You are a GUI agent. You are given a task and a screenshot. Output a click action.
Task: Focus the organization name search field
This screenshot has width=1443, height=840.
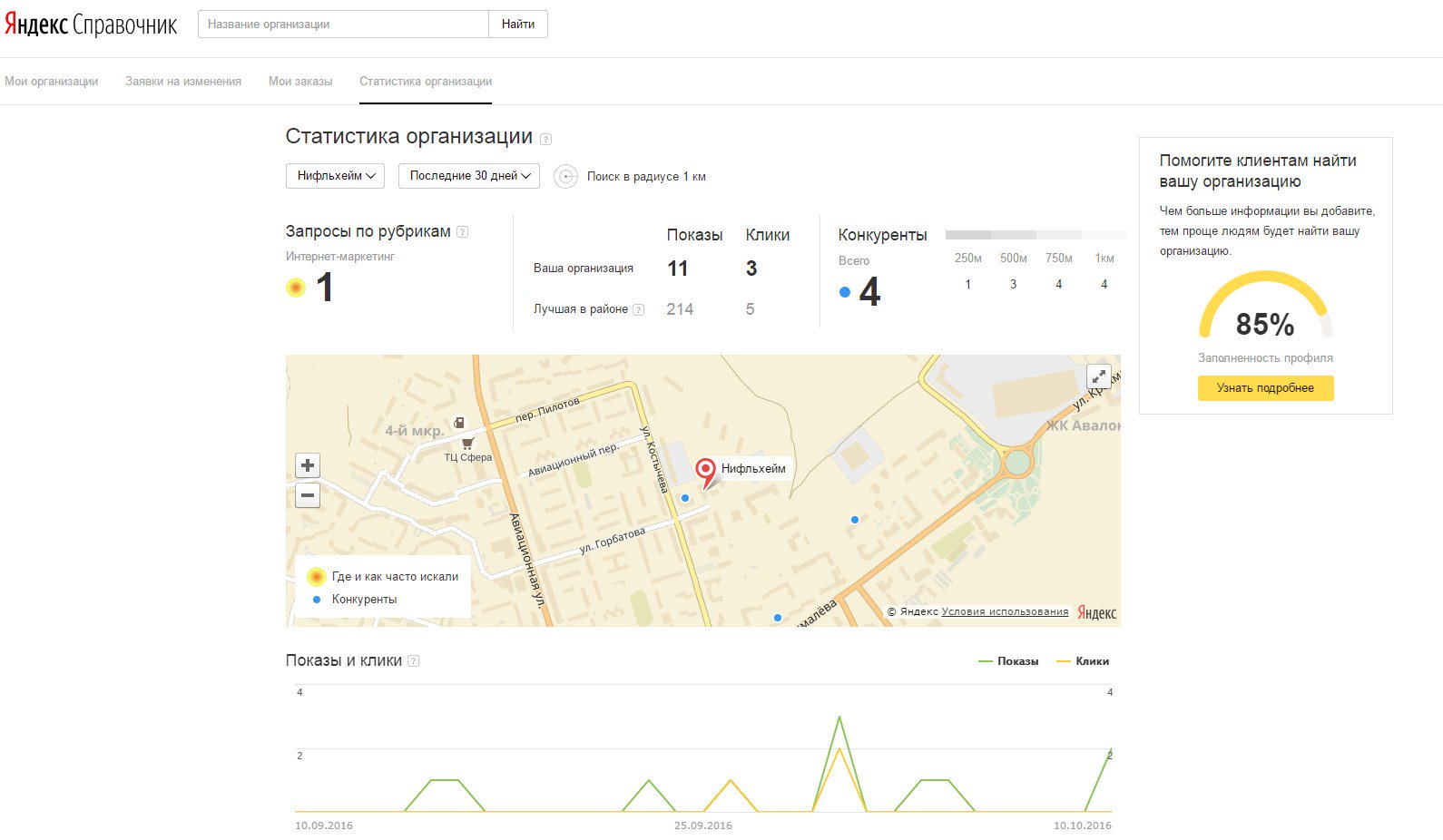click(343, 24)
